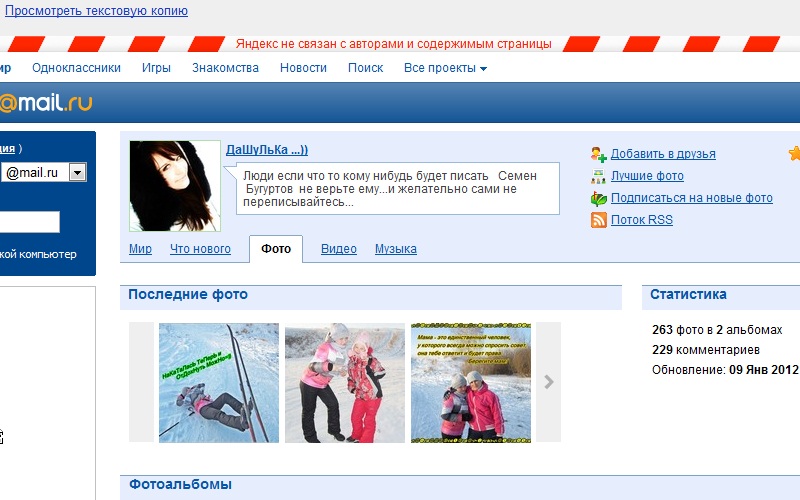This screenshot has height=500, width=800.
Task: Select the Фото tab
Action: click(x=276, y=249)
